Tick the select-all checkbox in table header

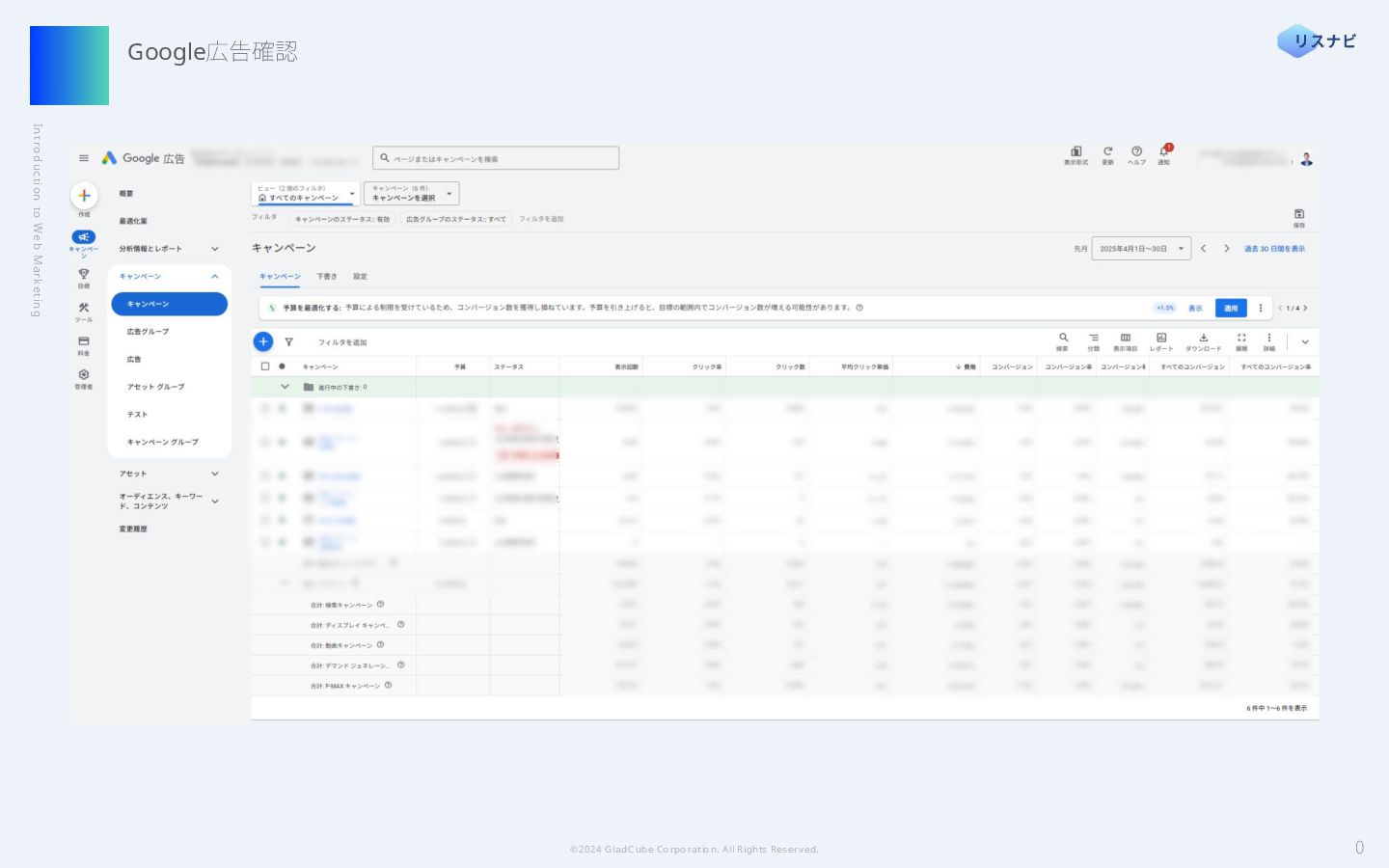pyautogui.click(x=265, y=366)
